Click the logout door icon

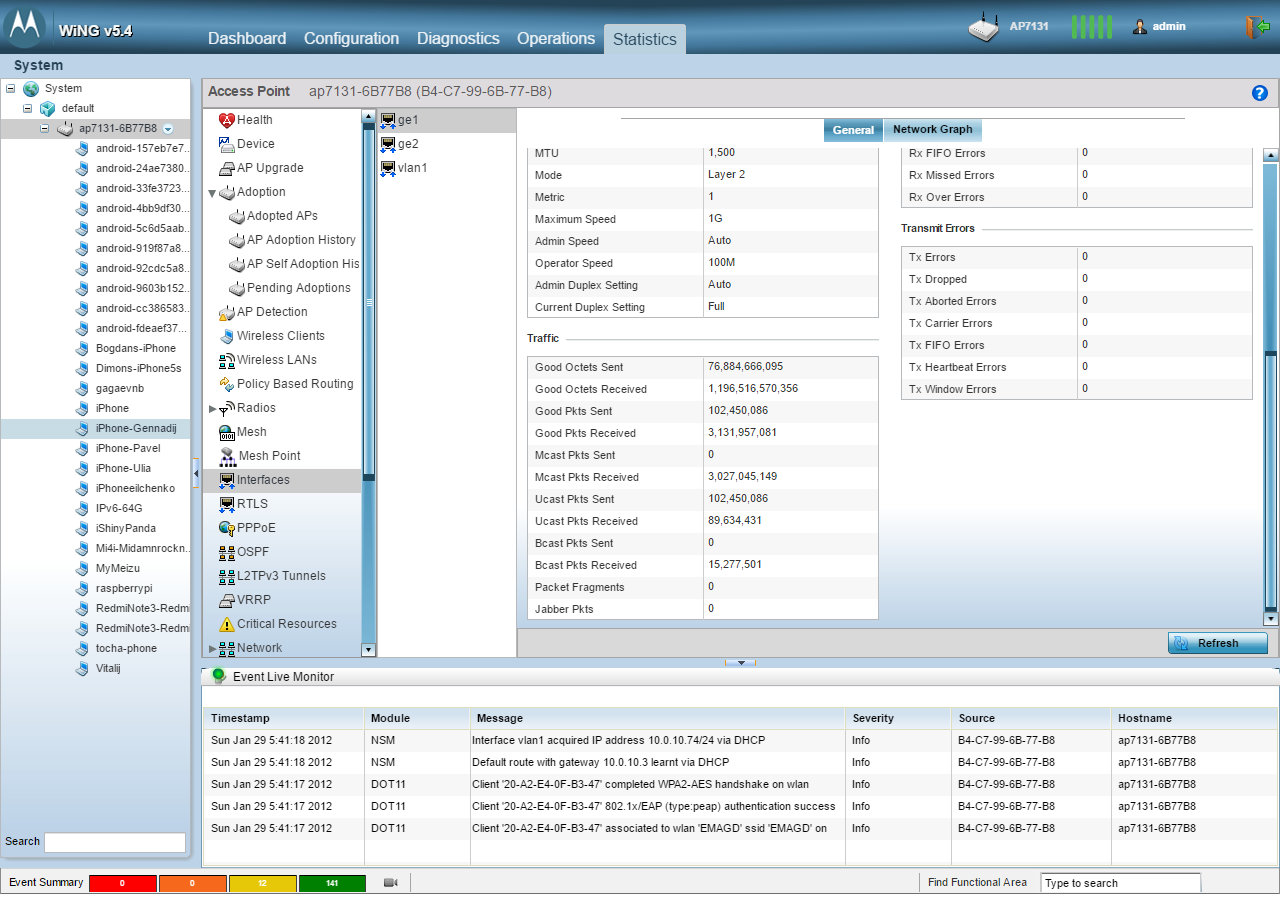pyautogui.click(x=1257, y=27)
